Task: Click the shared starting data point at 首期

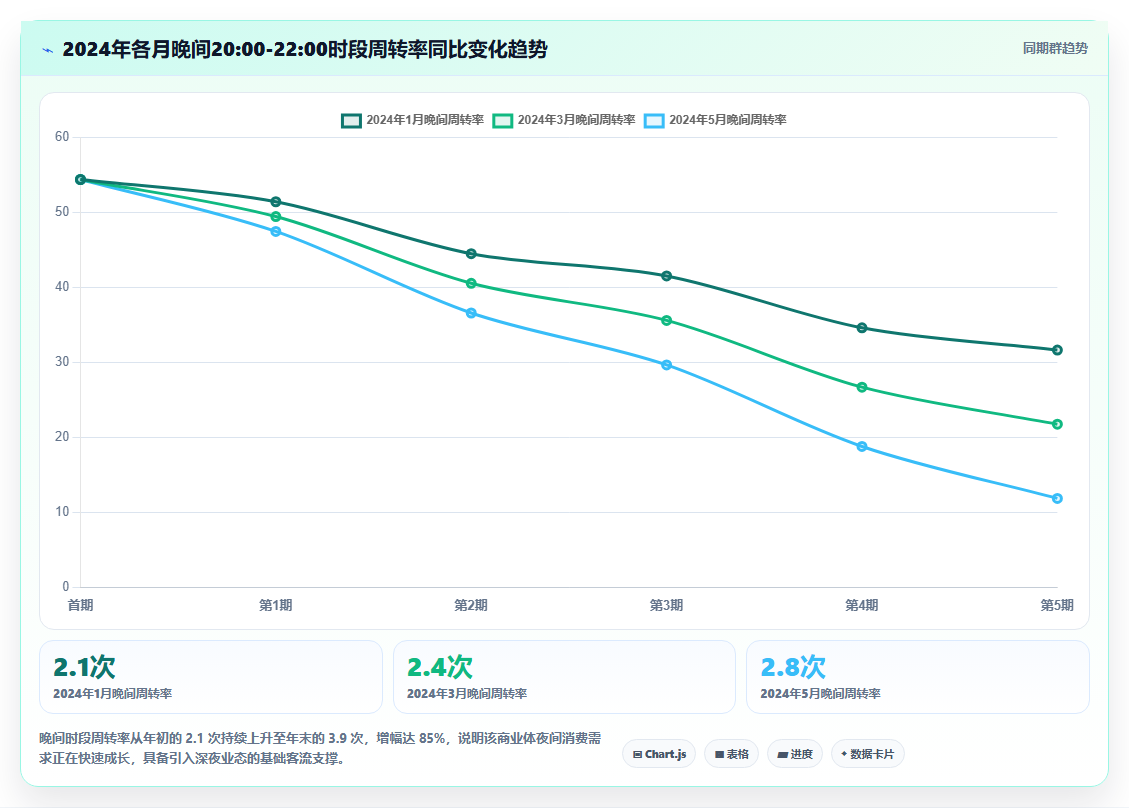Action: click(x=81, y=179)
